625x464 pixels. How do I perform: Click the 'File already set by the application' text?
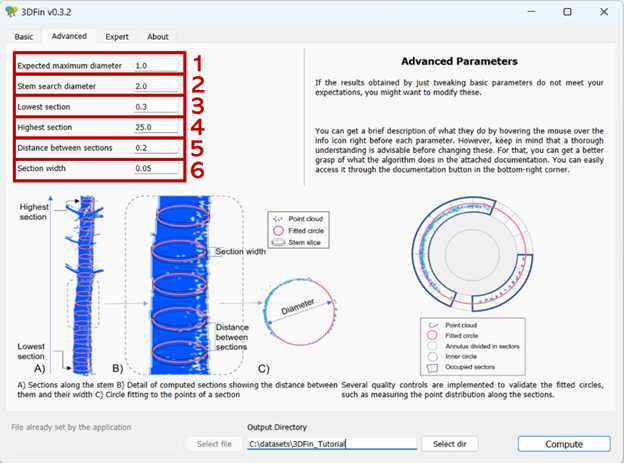71,427
